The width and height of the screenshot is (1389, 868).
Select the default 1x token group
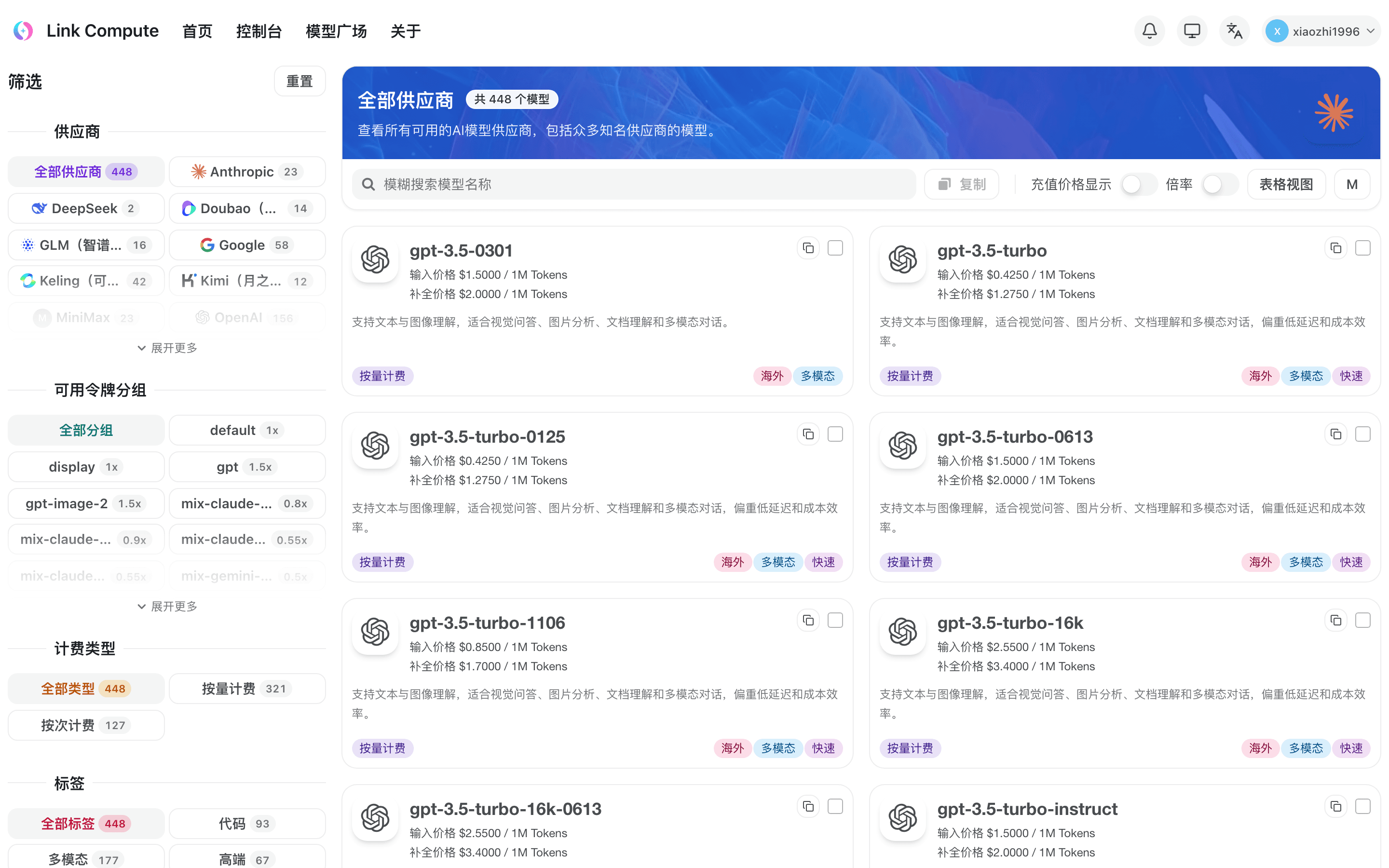247,430
